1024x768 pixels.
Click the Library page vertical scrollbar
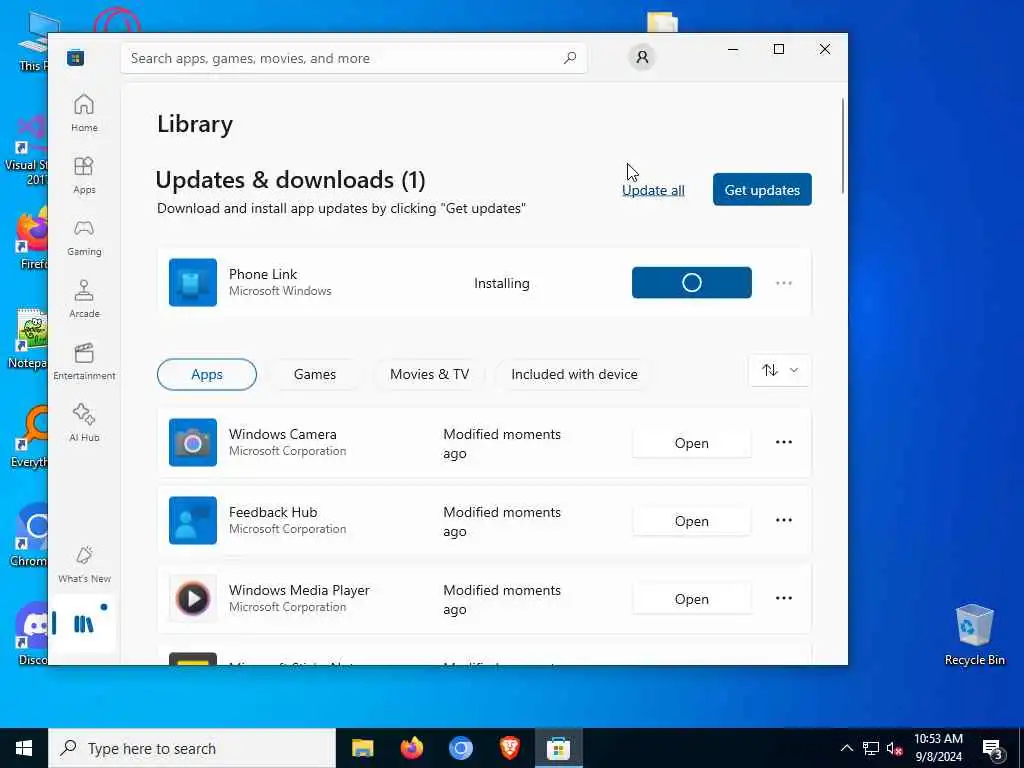click(842, 146)
